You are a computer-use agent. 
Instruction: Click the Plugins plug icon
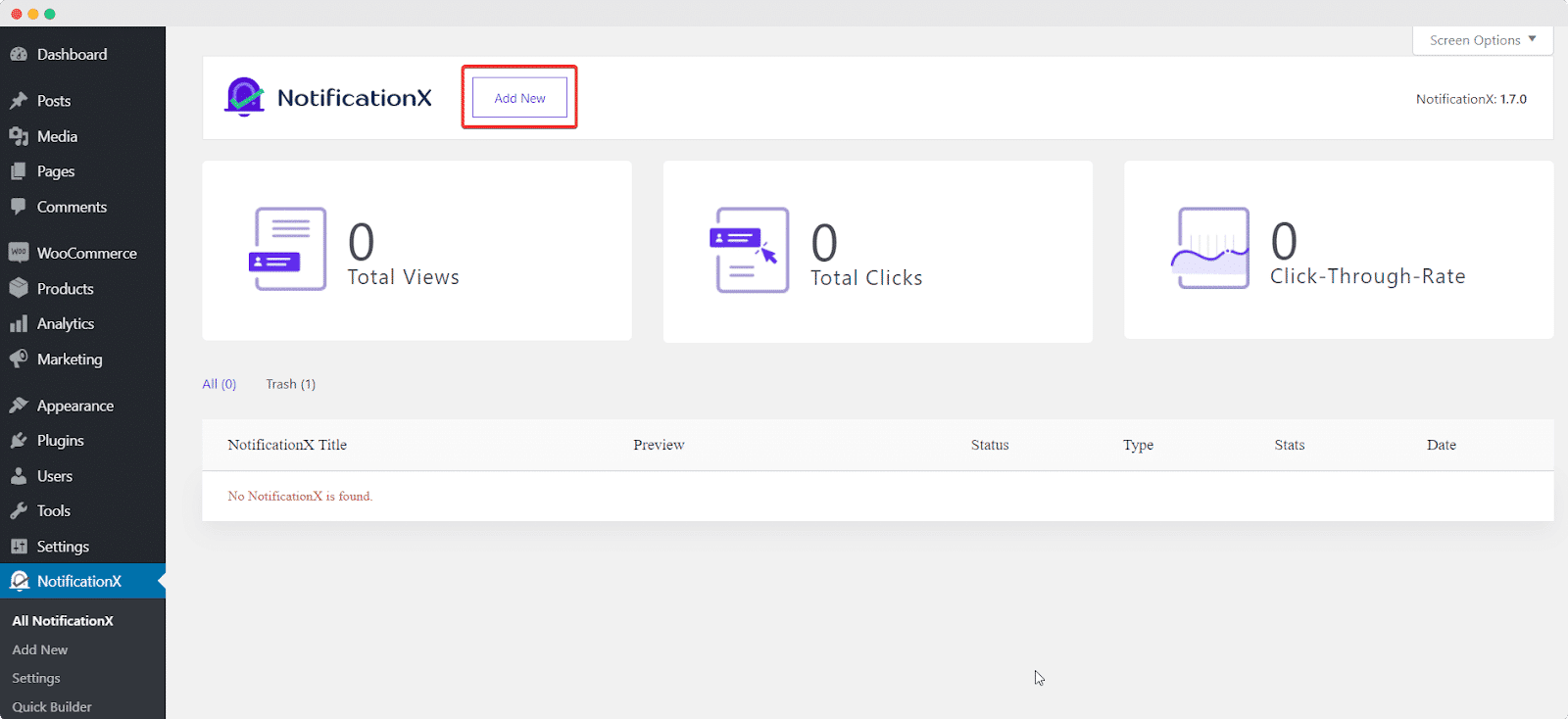click(19, 441)
